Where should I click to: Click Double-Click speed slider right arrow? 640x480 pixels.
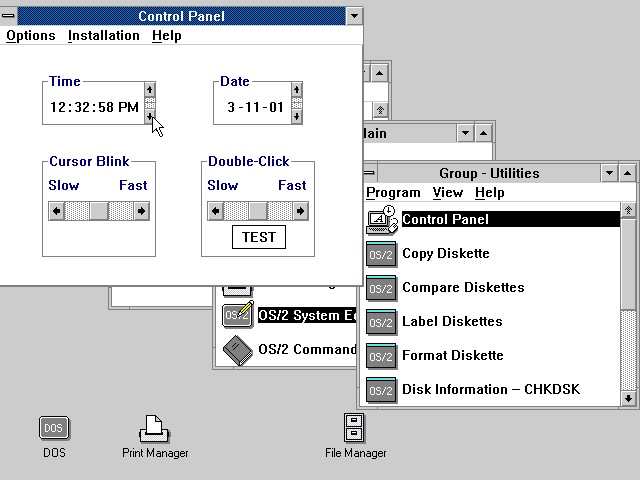tap(300, 211)
